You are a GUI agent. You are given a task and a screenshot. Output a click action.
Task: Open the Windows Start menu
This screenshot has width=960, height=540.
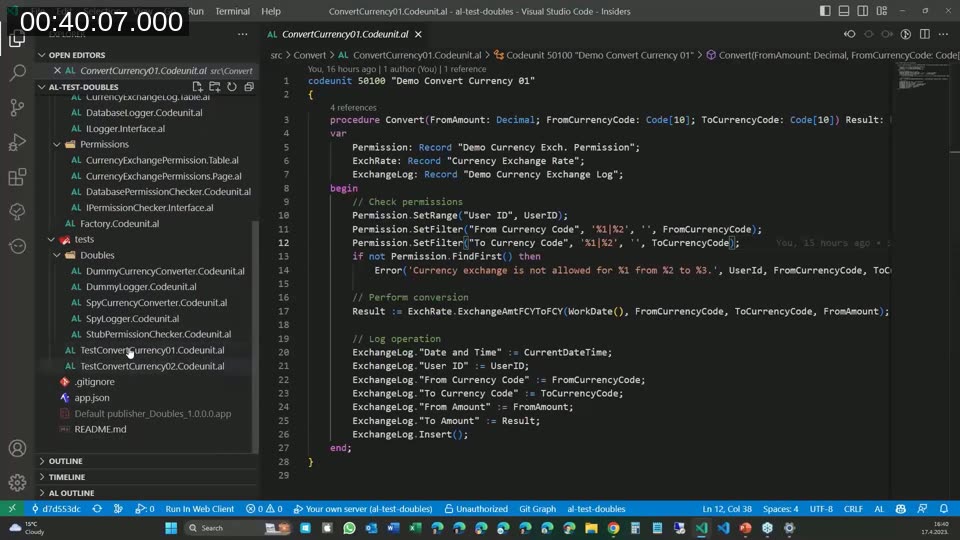171,528
